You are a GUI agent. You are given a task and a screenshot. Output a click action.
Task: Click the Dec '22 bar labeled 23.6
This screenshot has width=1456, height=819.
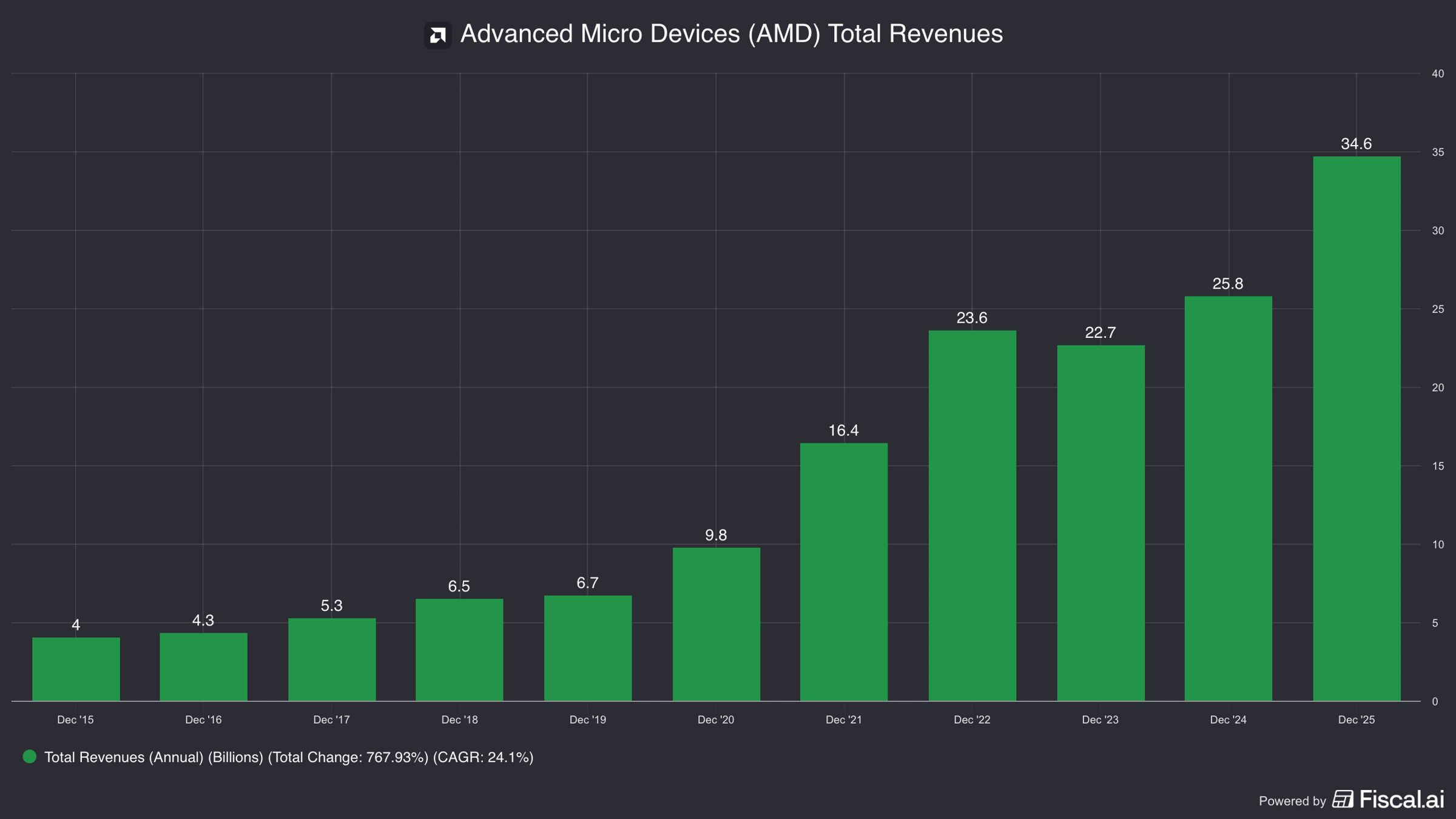(x=972, y=516)
